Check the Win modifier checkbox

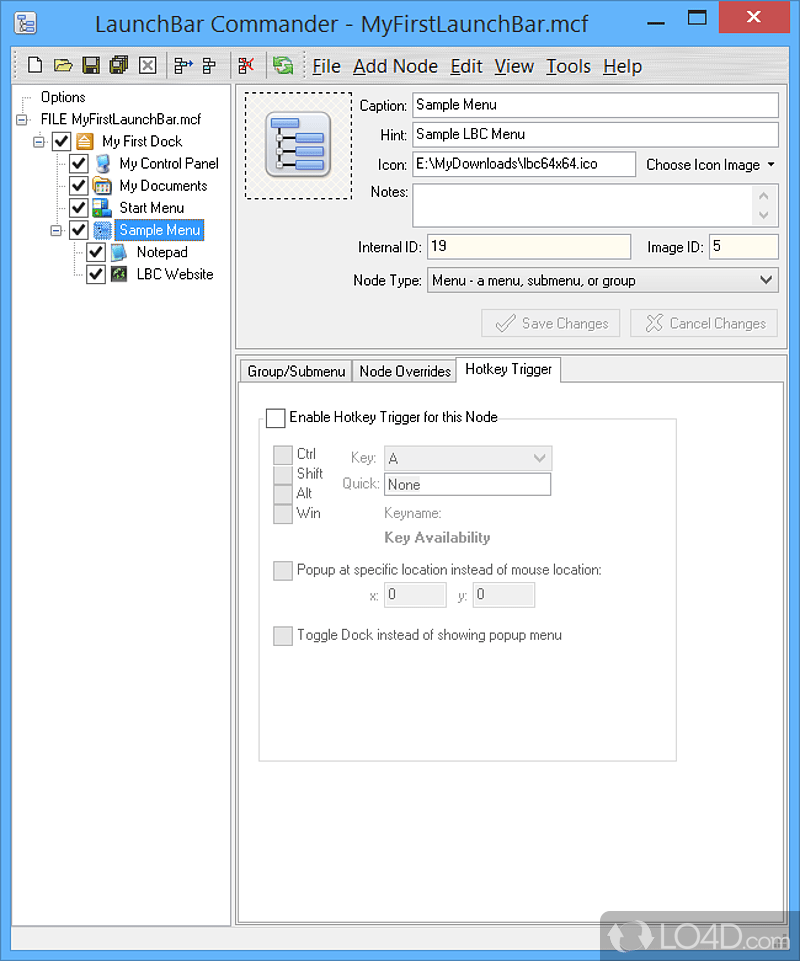[x=283, y=514]
